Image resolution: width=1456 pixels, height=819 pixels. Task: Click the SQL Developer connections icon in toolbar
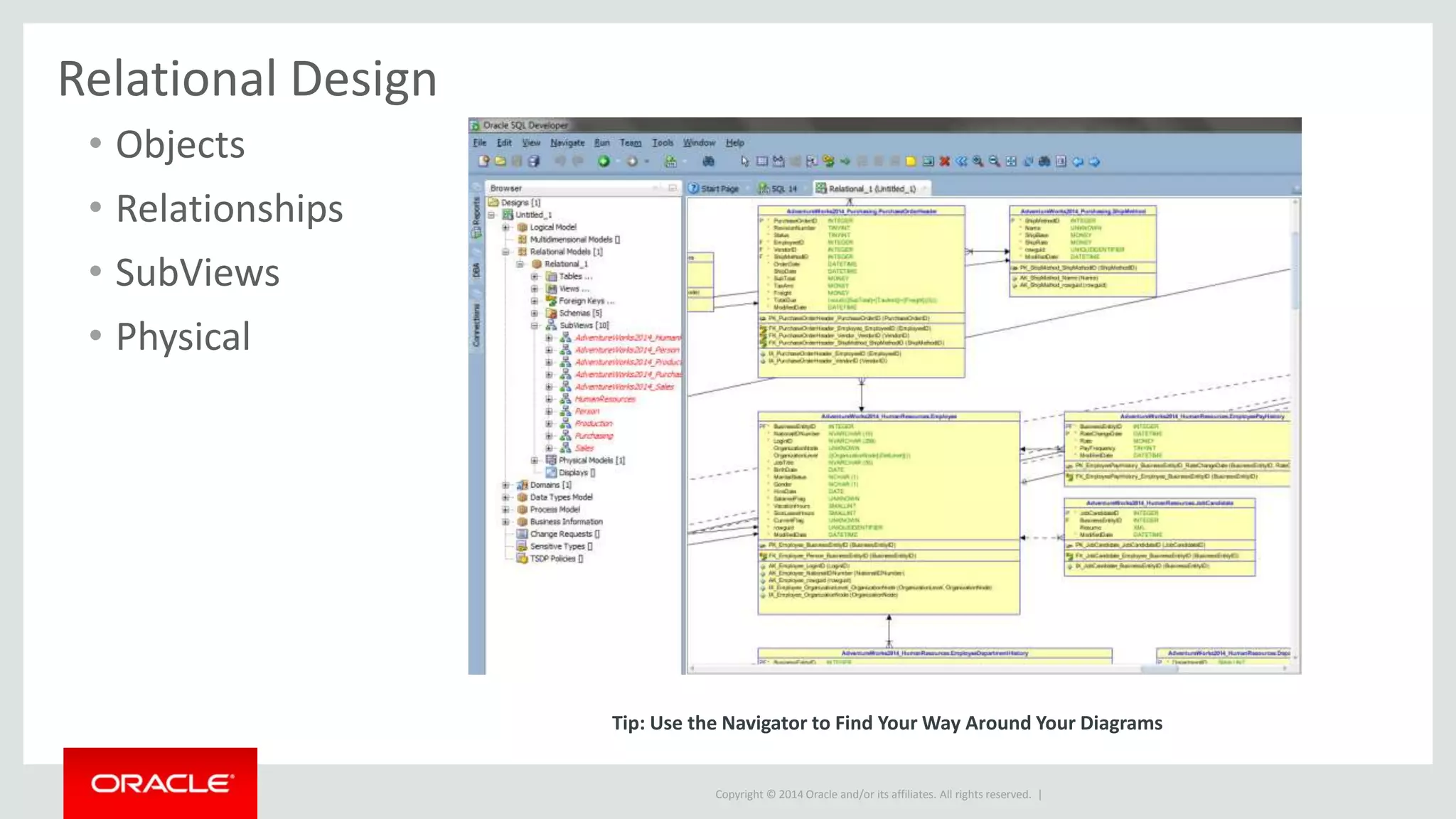670,161
